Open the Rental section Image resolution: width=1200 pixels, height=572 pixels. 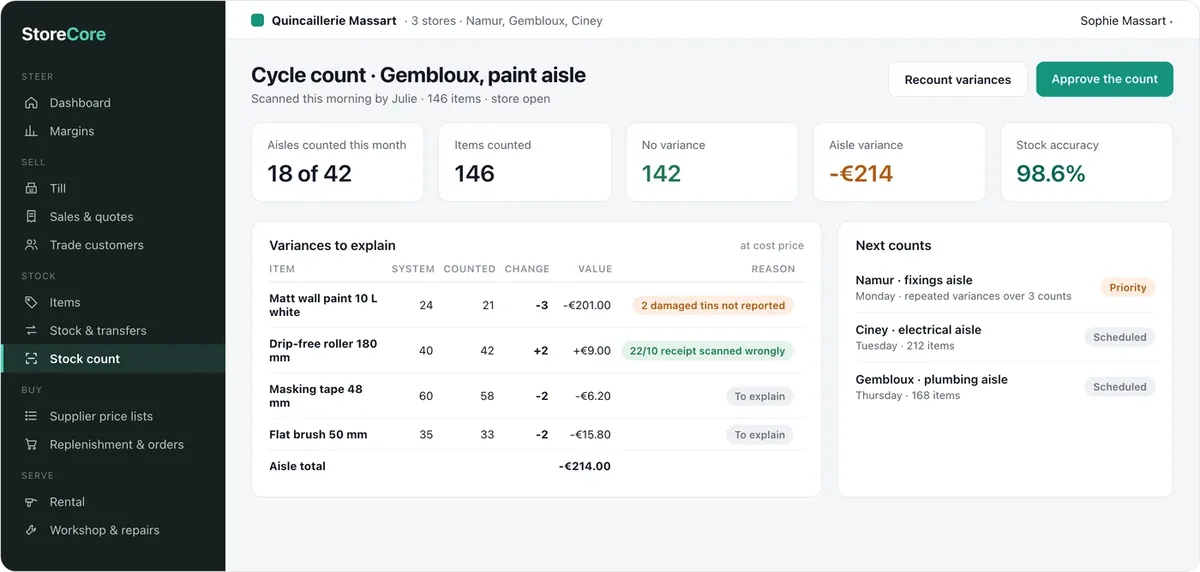pos(113,502)
